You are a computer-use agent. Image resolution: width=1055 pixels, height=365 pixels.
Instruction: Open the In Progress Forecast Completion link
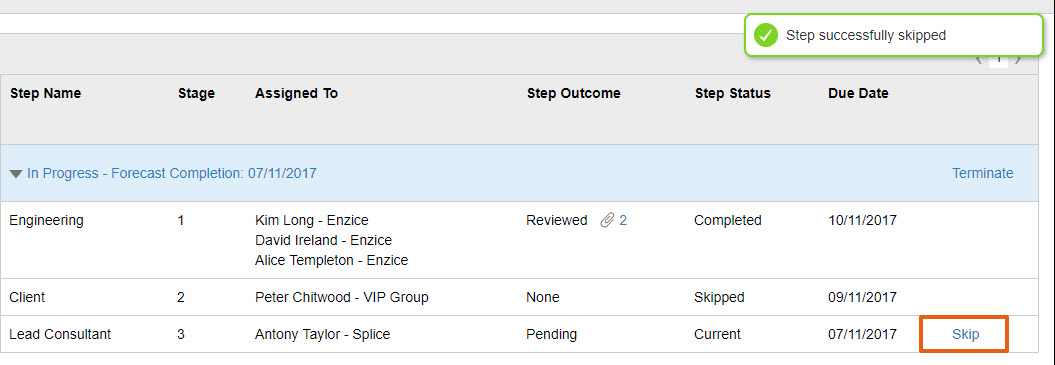pyautogui.click(x=172, y=174)
